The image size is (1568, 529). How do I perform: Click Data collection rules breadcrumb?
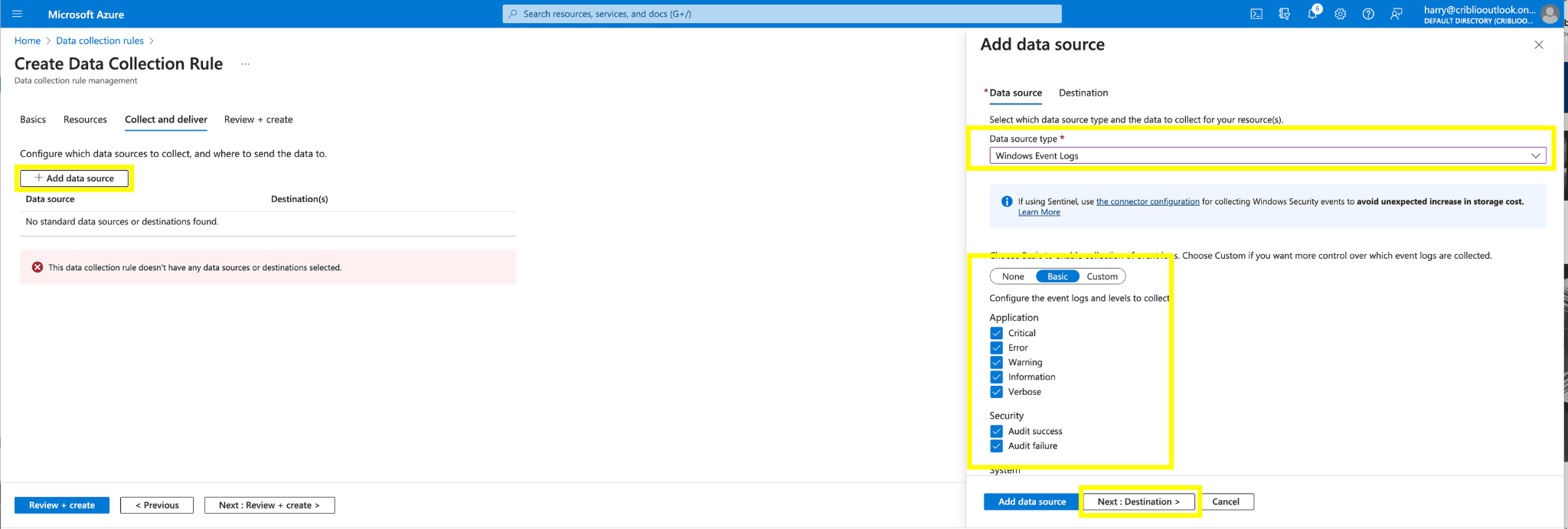tap(100, 41)
